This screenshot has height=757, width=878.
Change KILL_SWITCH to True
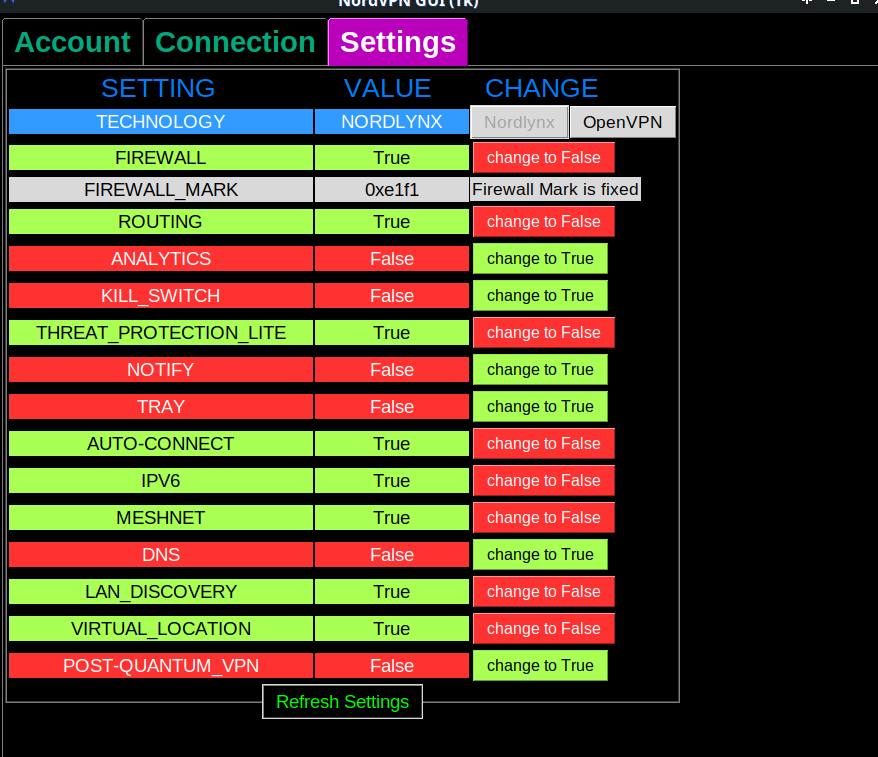(540, 296)
